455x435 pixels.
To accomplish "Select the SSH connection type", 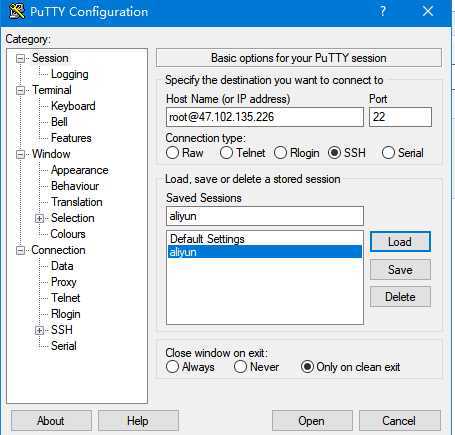I will pos(334,153).
